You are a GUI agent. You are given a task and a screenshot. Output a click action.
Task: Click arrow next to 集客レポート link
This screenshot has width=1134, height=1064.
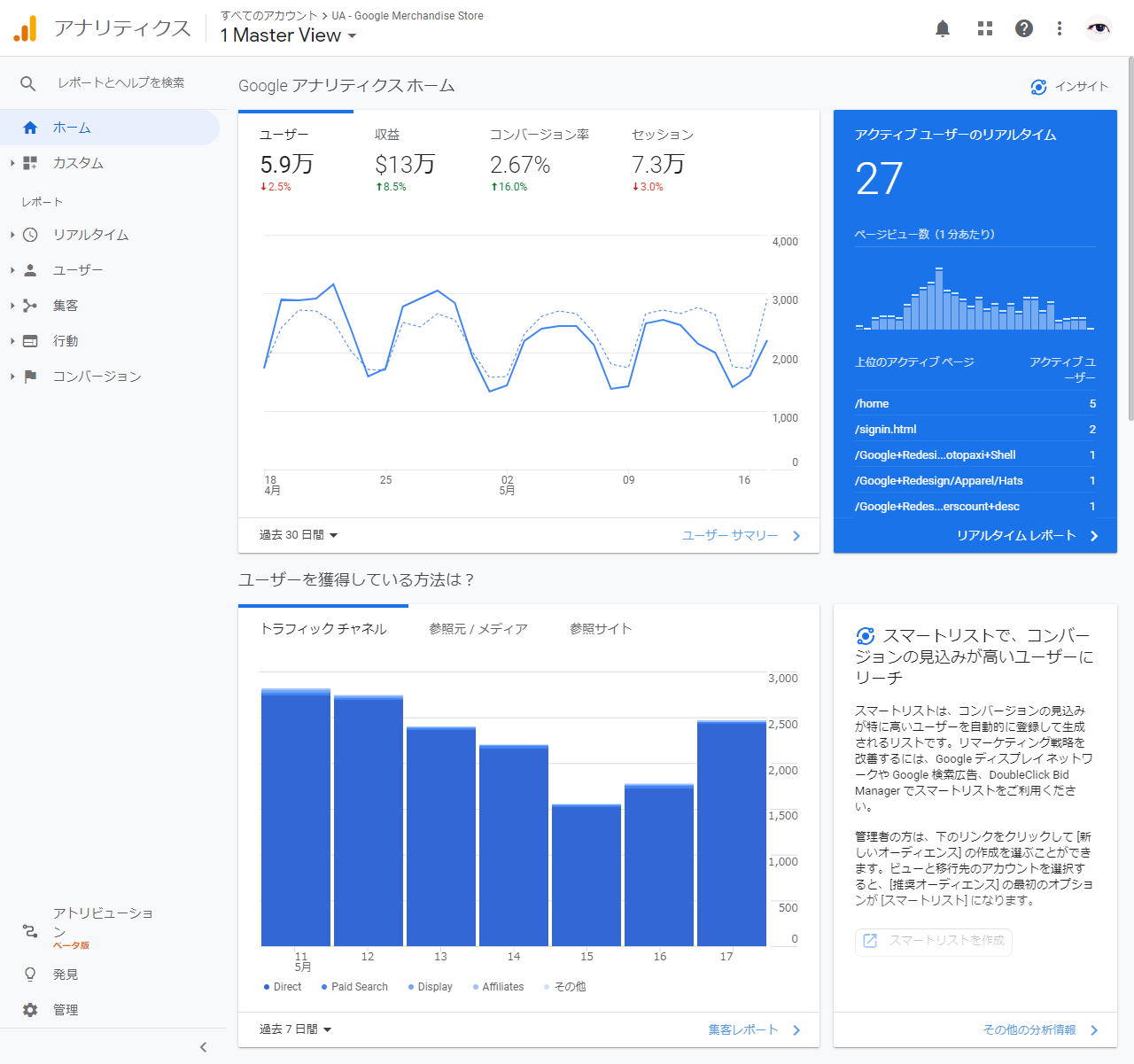796,1030
